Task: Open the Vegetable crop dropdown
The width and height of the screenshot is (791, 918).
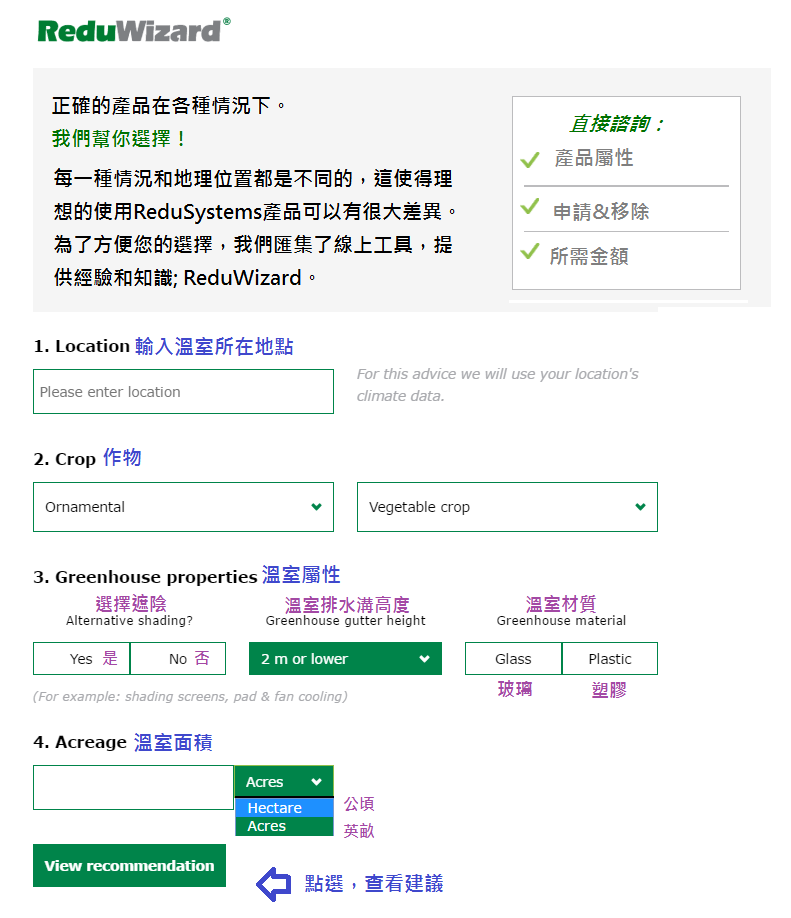Action: coord(507,507)
